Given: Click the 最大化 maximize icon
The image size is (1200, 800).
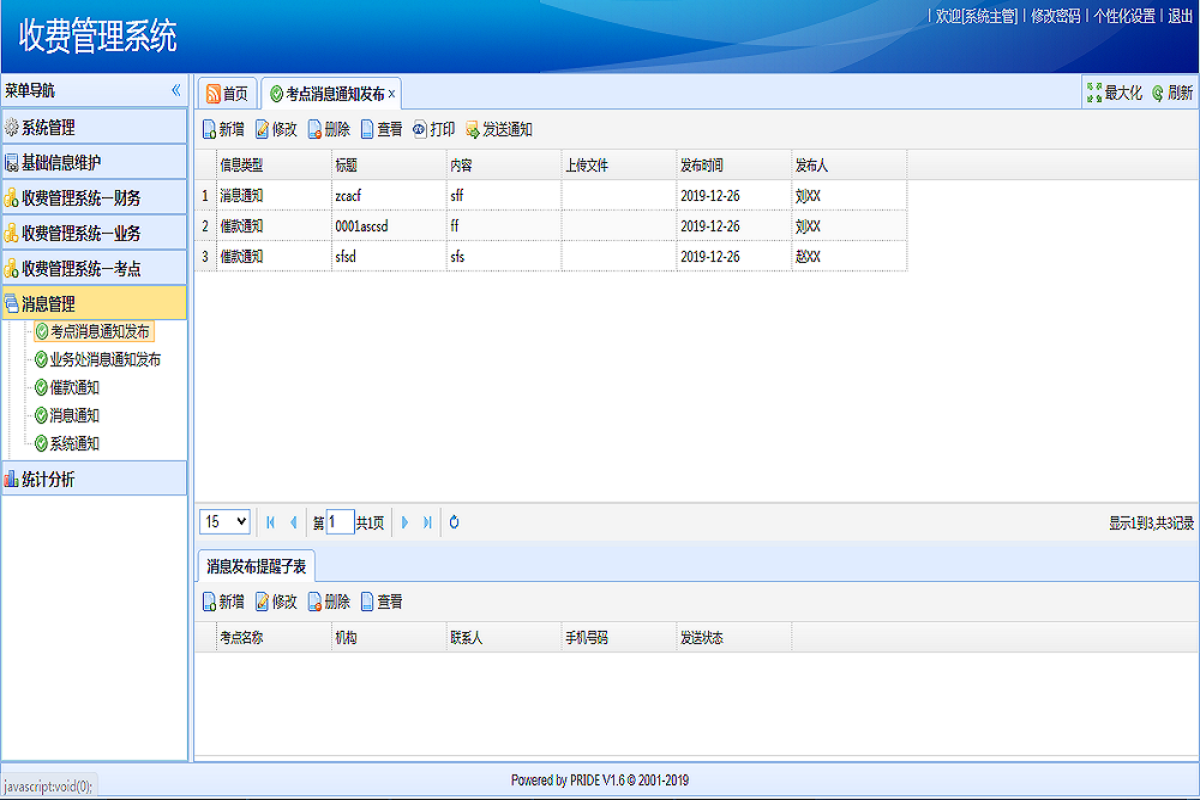Looking at the screenshot, I should point(1095,93).
